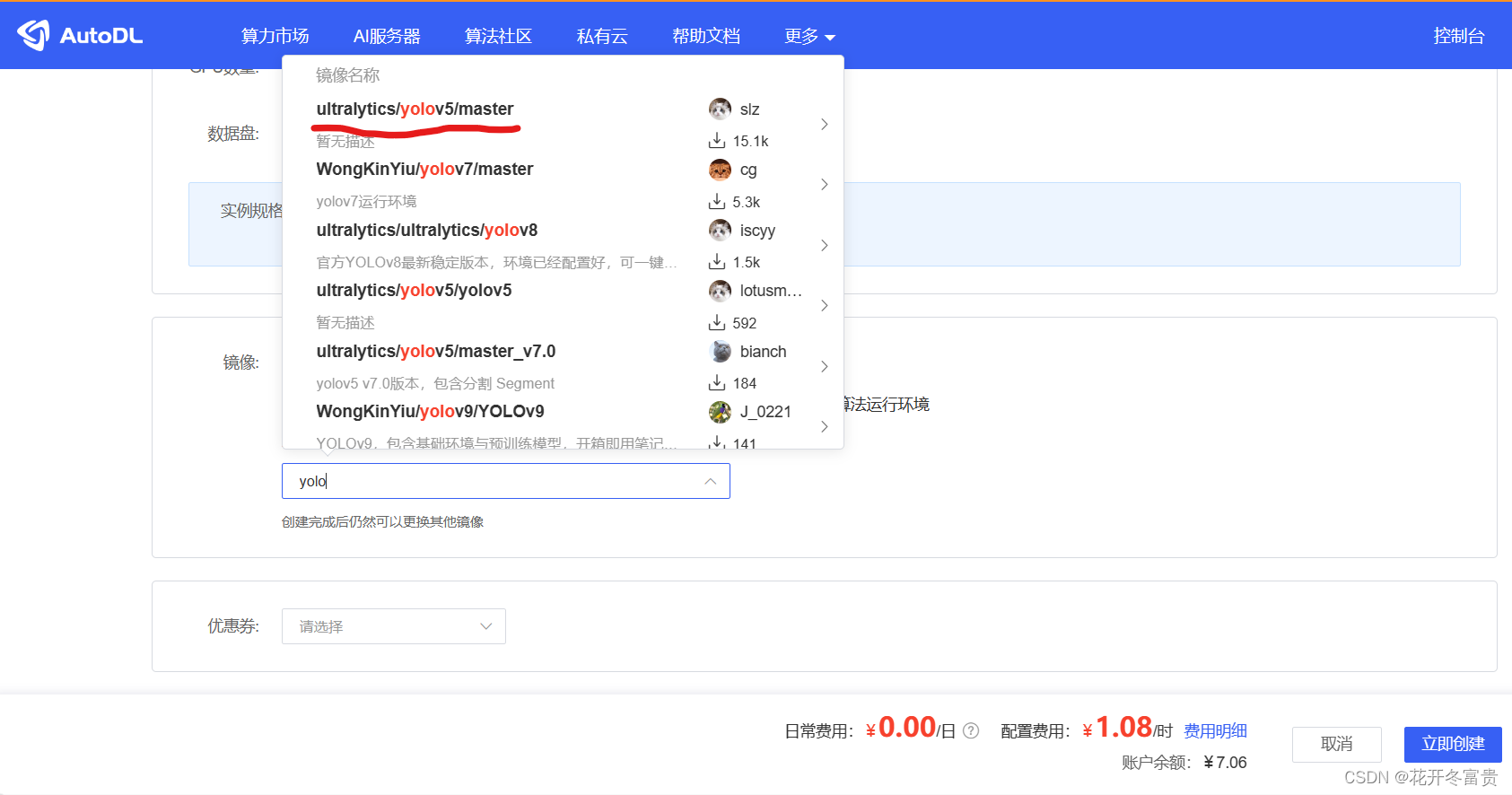This screenshot has width=1512, height=795.
Task: Select image ultralytics/ultralytics/yolov8
Action: 427,230
